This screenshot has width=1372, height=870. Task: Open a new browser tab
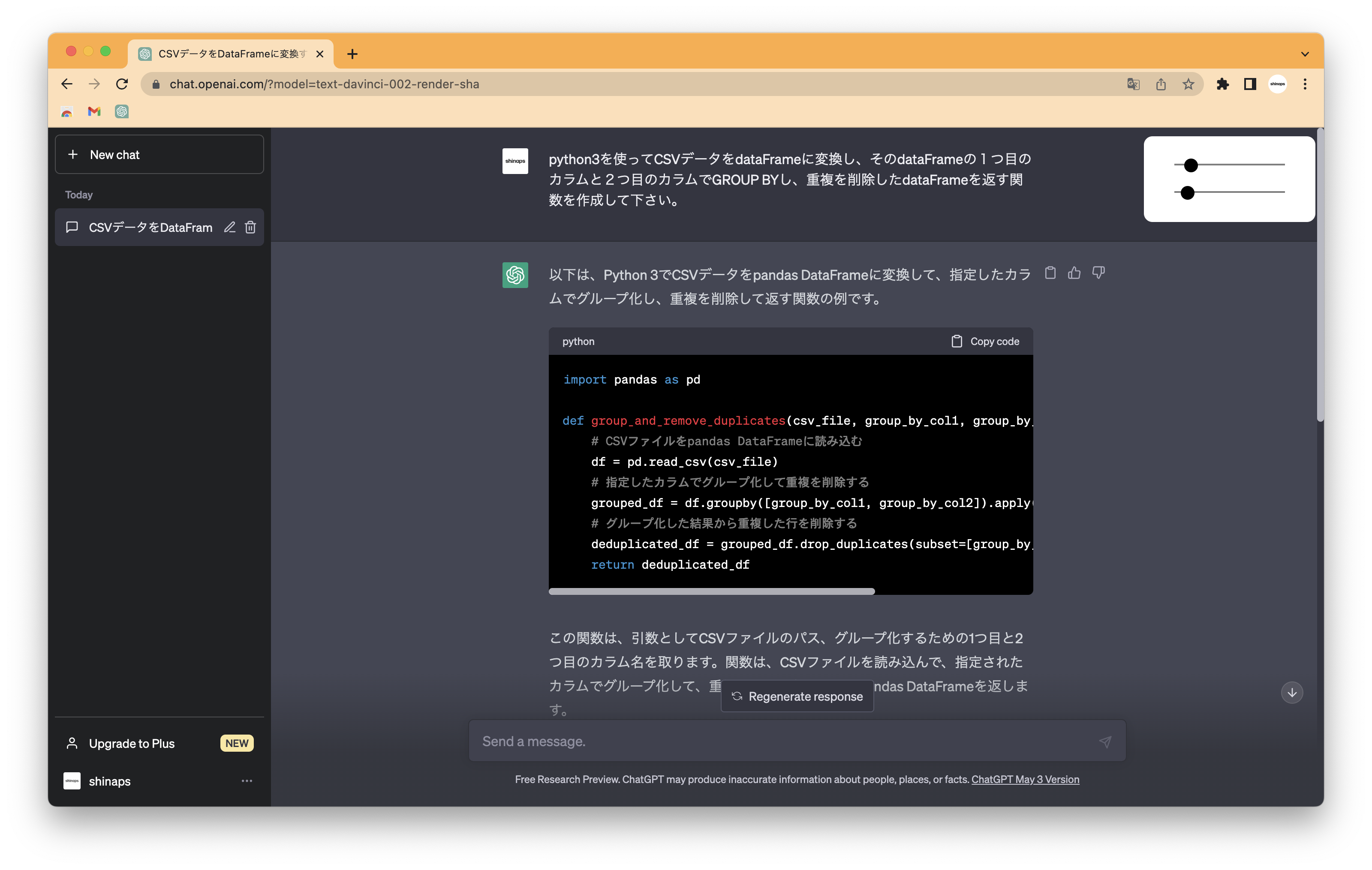click(352, 54)
